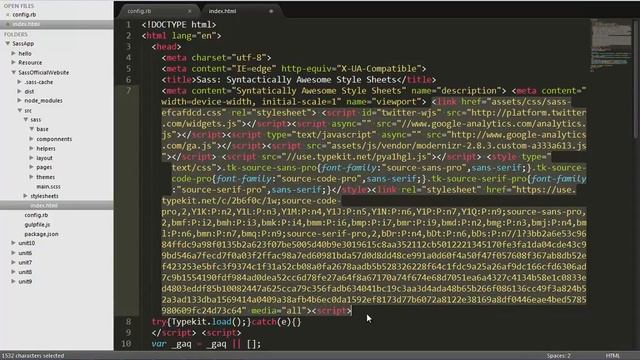
Task: Expand the helpers folder
Action: pos(31,149)
